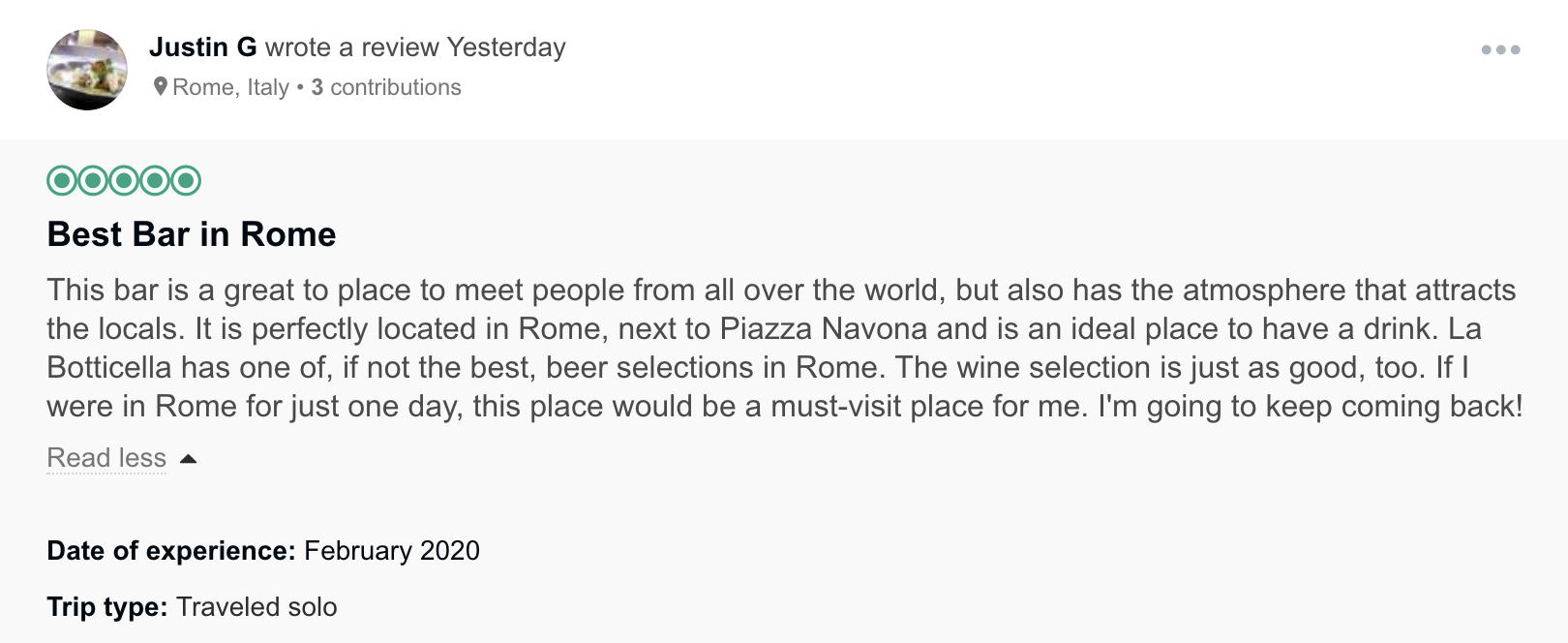Click the Date of experience: February 2020 line
The image size is (1568, 643).
(x=263, y=551)
